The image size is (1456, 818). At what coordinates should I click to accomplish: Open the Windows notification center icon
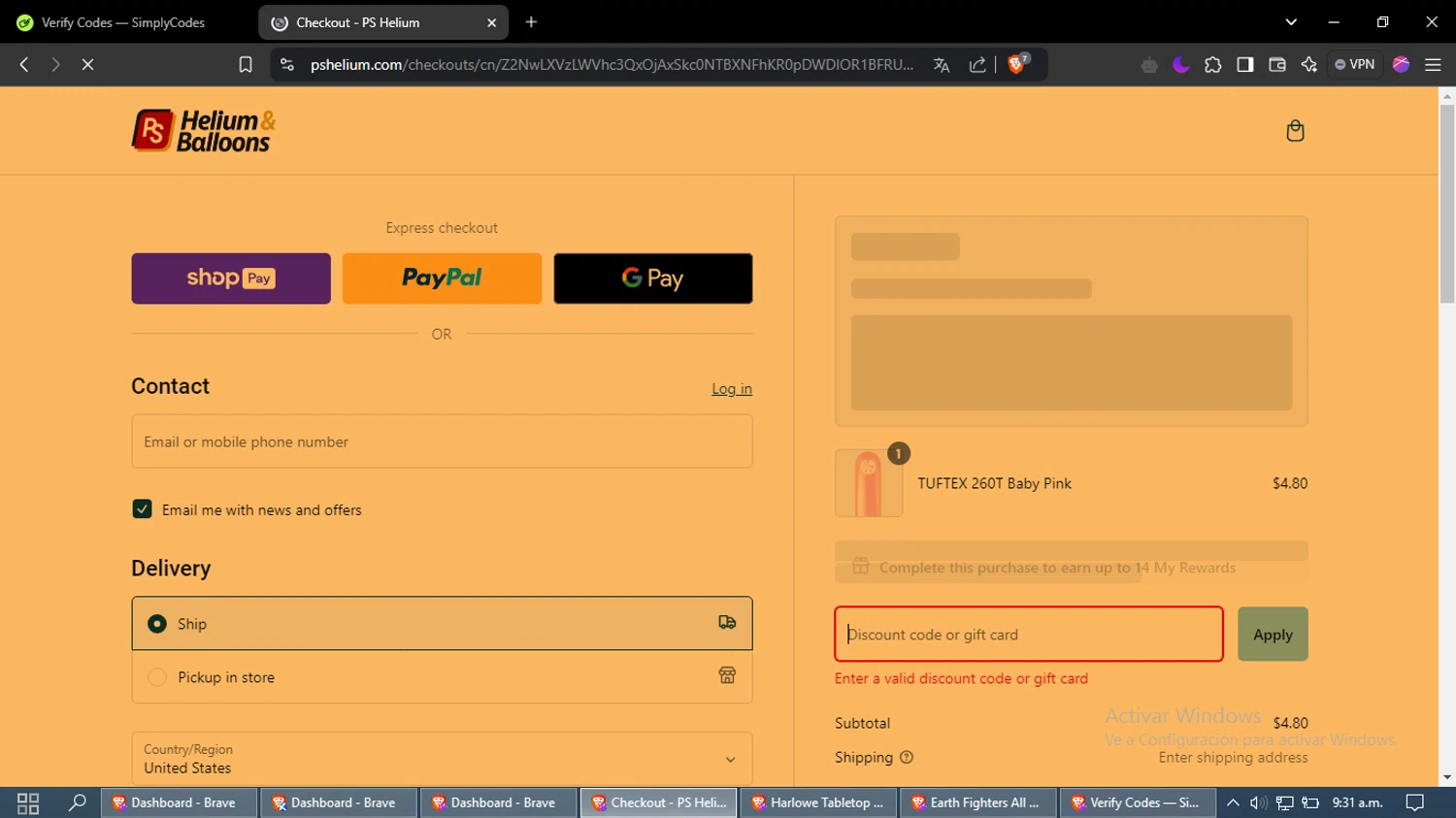(x=1415, y=802)
